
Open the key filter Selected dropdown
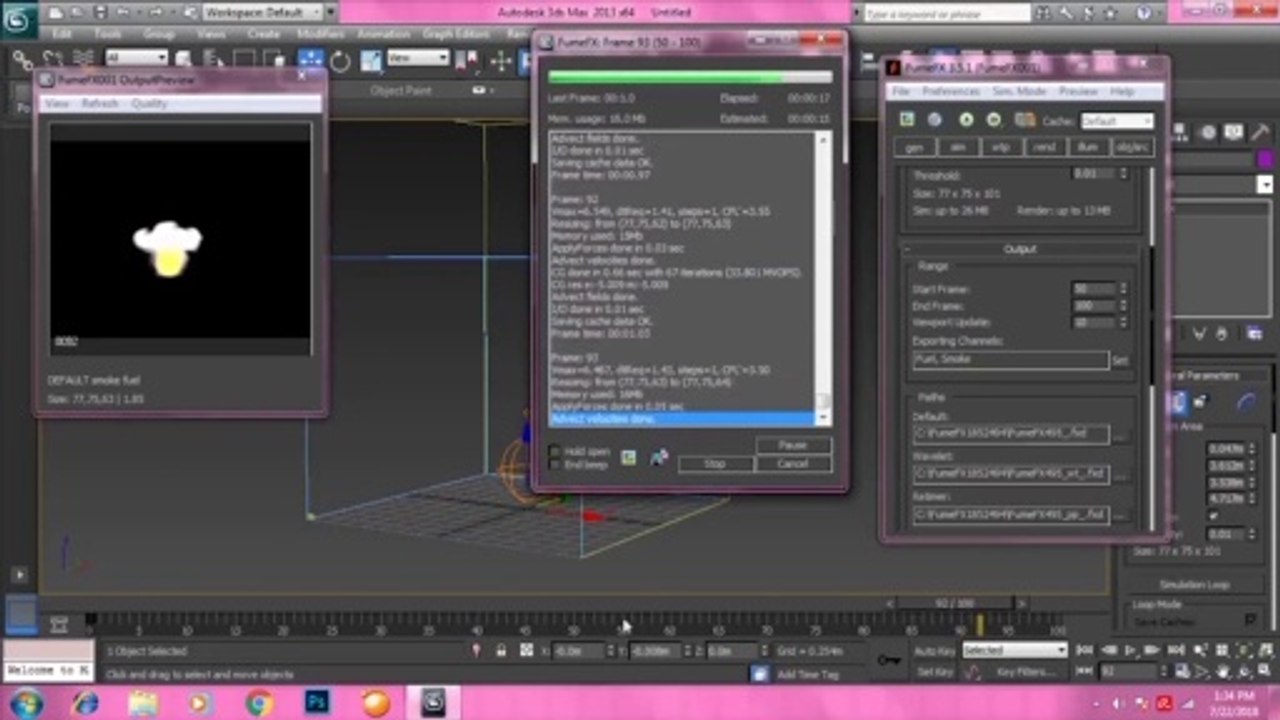pos(1014,651)
